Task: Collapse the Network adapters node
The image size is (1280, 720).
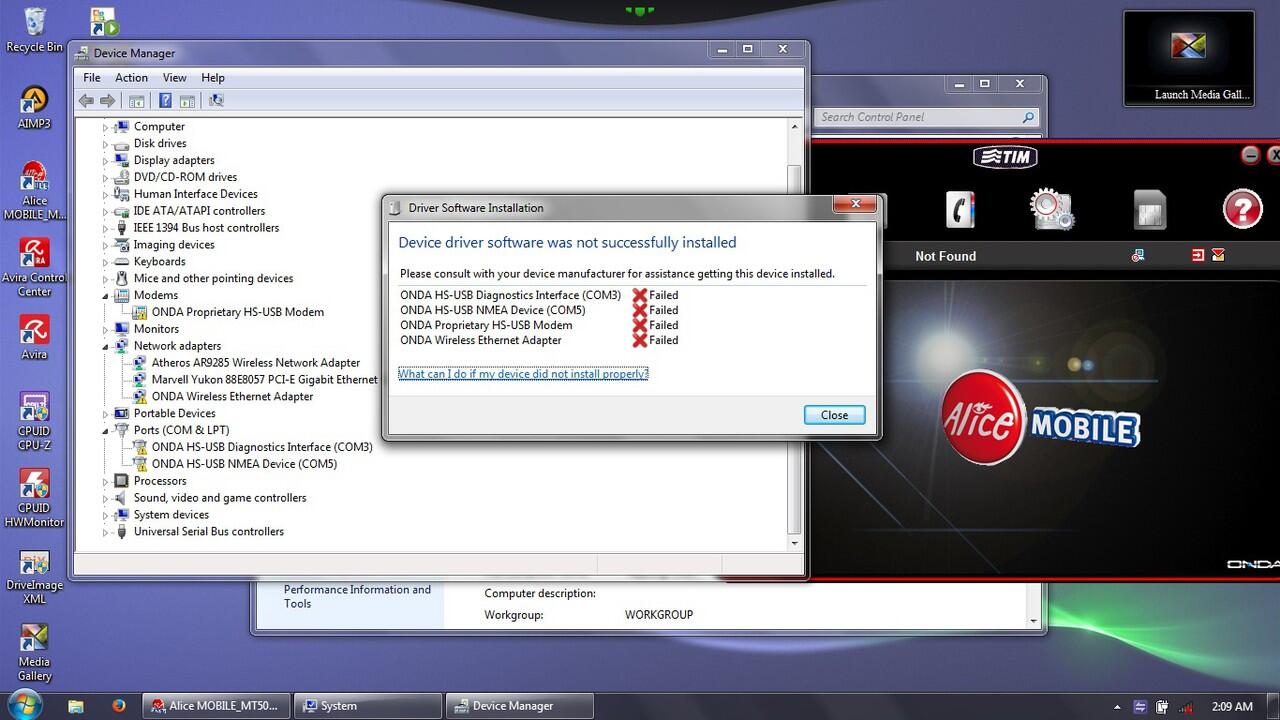Action: [x=105, y=346]
